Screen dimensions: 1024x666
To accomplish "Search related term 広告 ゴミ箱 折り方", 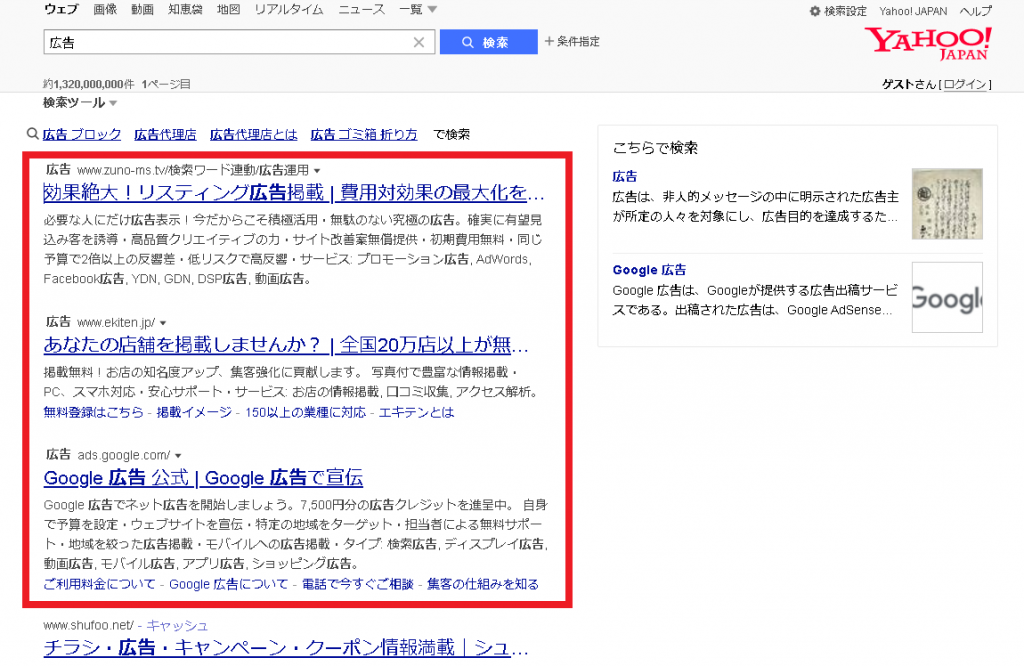I will [x=364, y=135].
